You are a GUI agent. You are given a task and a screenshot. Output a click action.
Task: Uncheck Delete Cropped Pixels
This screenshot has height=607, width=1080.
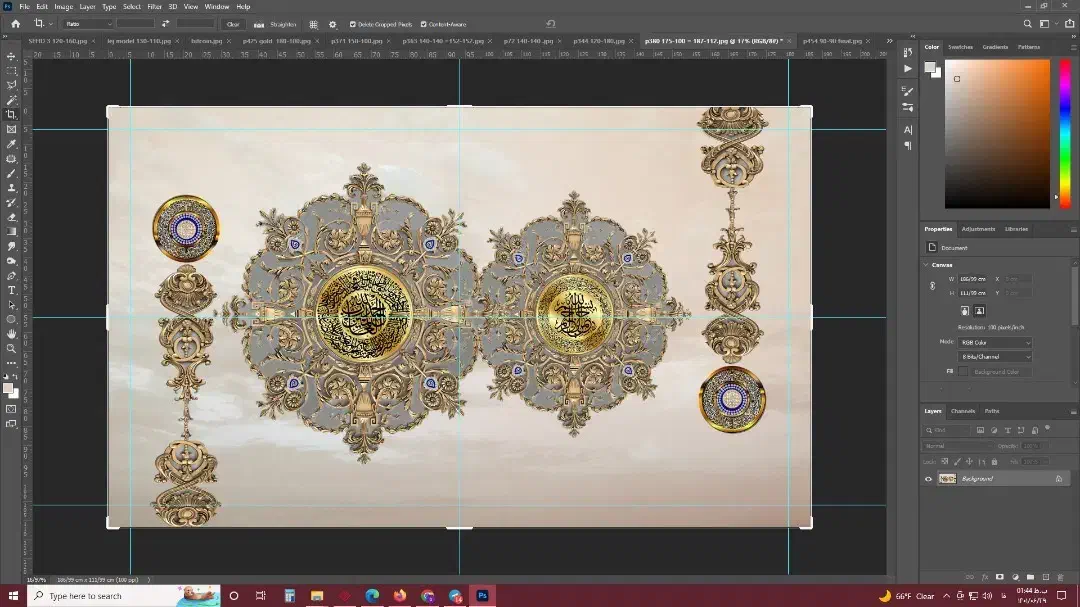[x=353, y=24]
